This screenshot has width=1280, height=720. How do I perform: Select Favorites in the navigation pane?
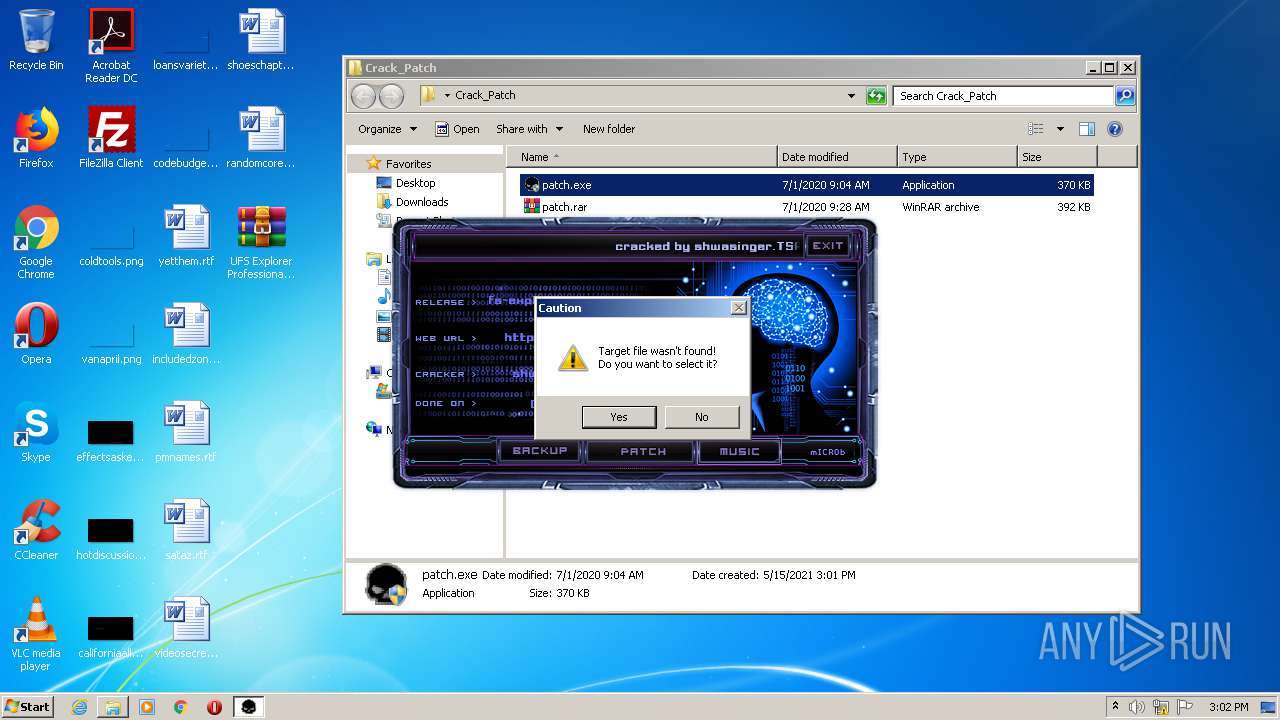[408, 164]
